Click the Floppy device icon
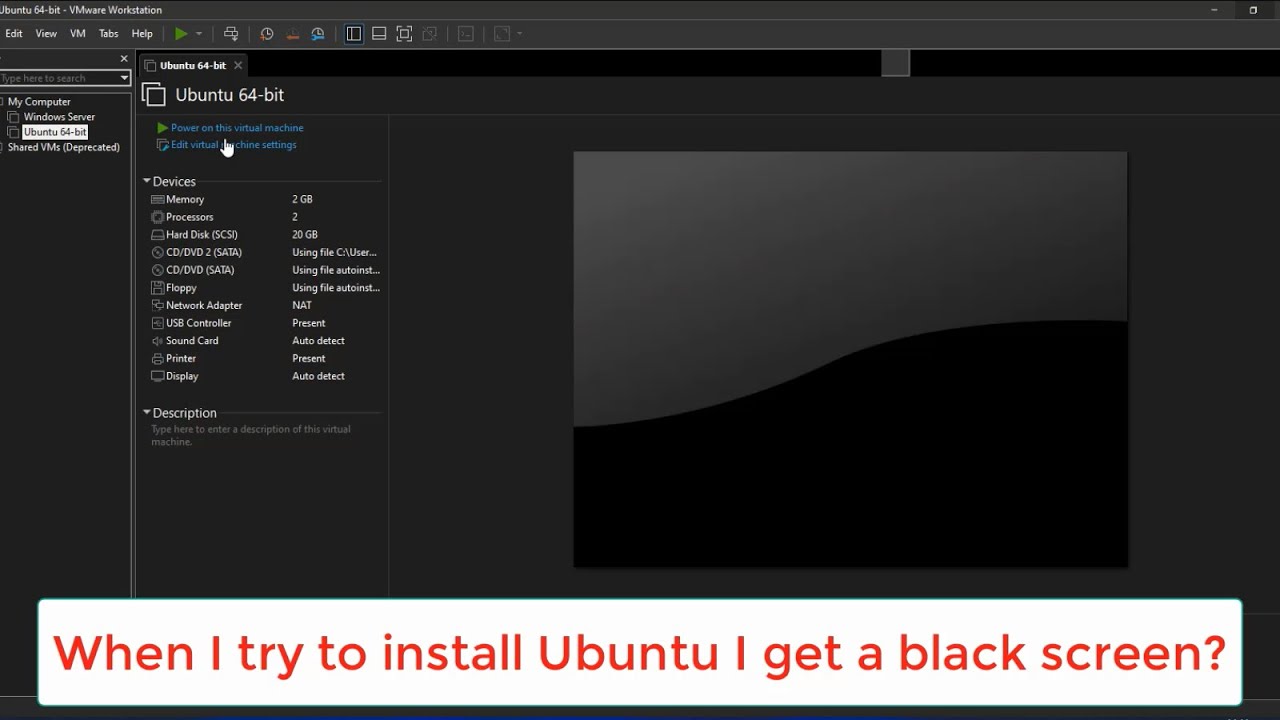Screen dimensions: 1280x720 tap(157, 288)
